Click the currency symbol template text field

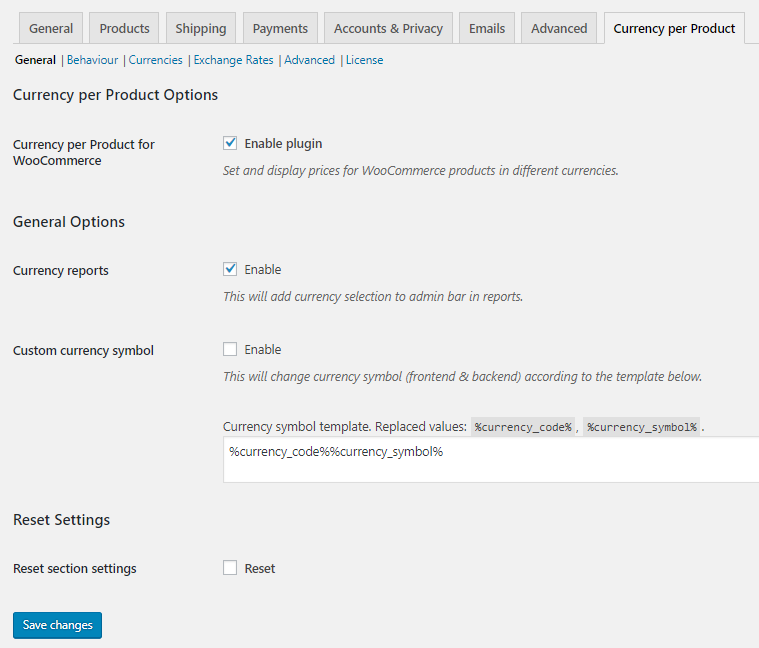coord(490,459)
